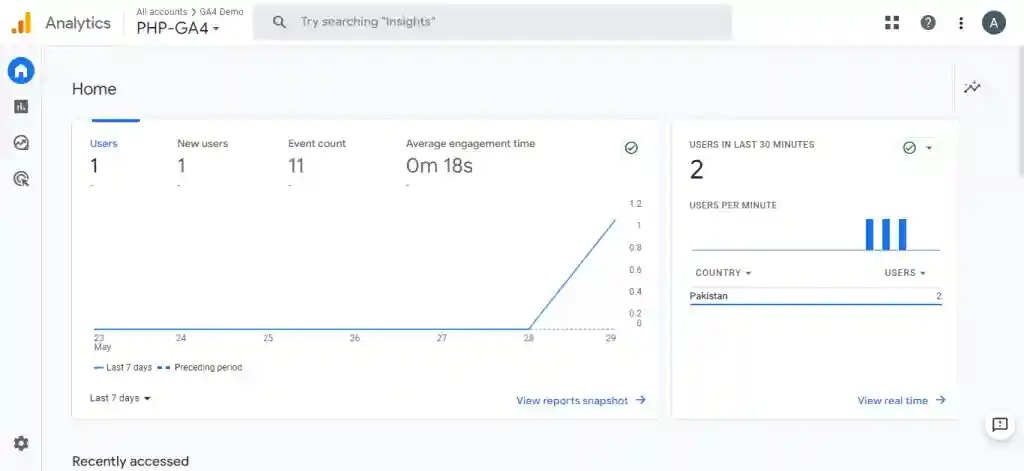Click the Analytics product name

(78, 23)
